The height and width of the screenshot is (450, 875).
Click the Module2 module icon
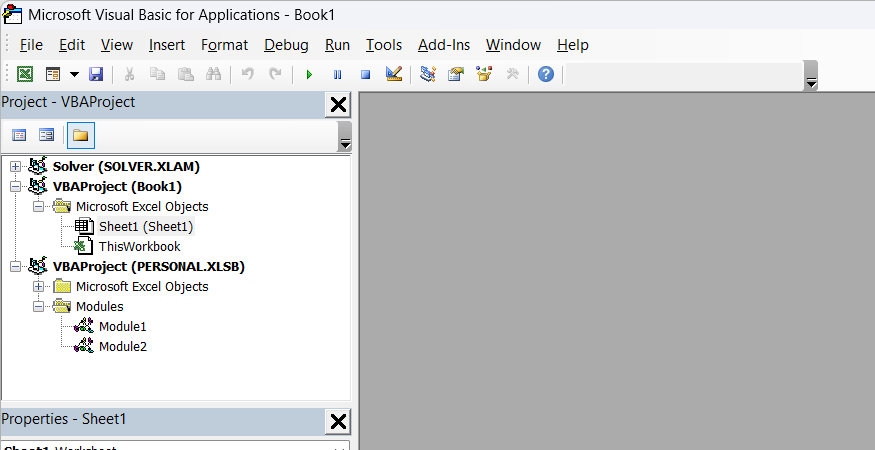click(x=84, y=347)
